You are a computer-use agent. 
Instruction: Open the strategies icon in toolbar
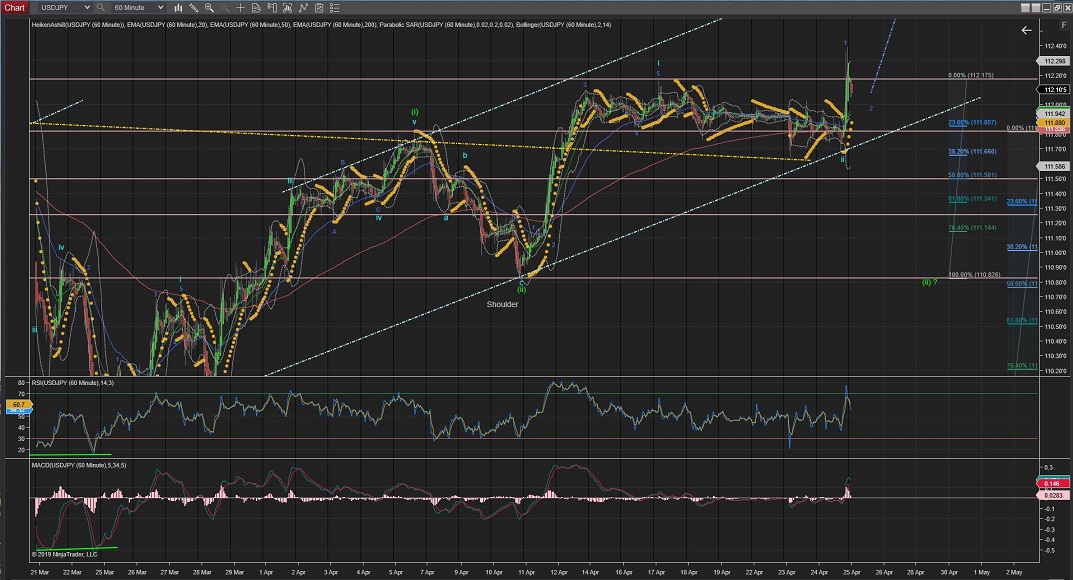click(x=303, y=8)
